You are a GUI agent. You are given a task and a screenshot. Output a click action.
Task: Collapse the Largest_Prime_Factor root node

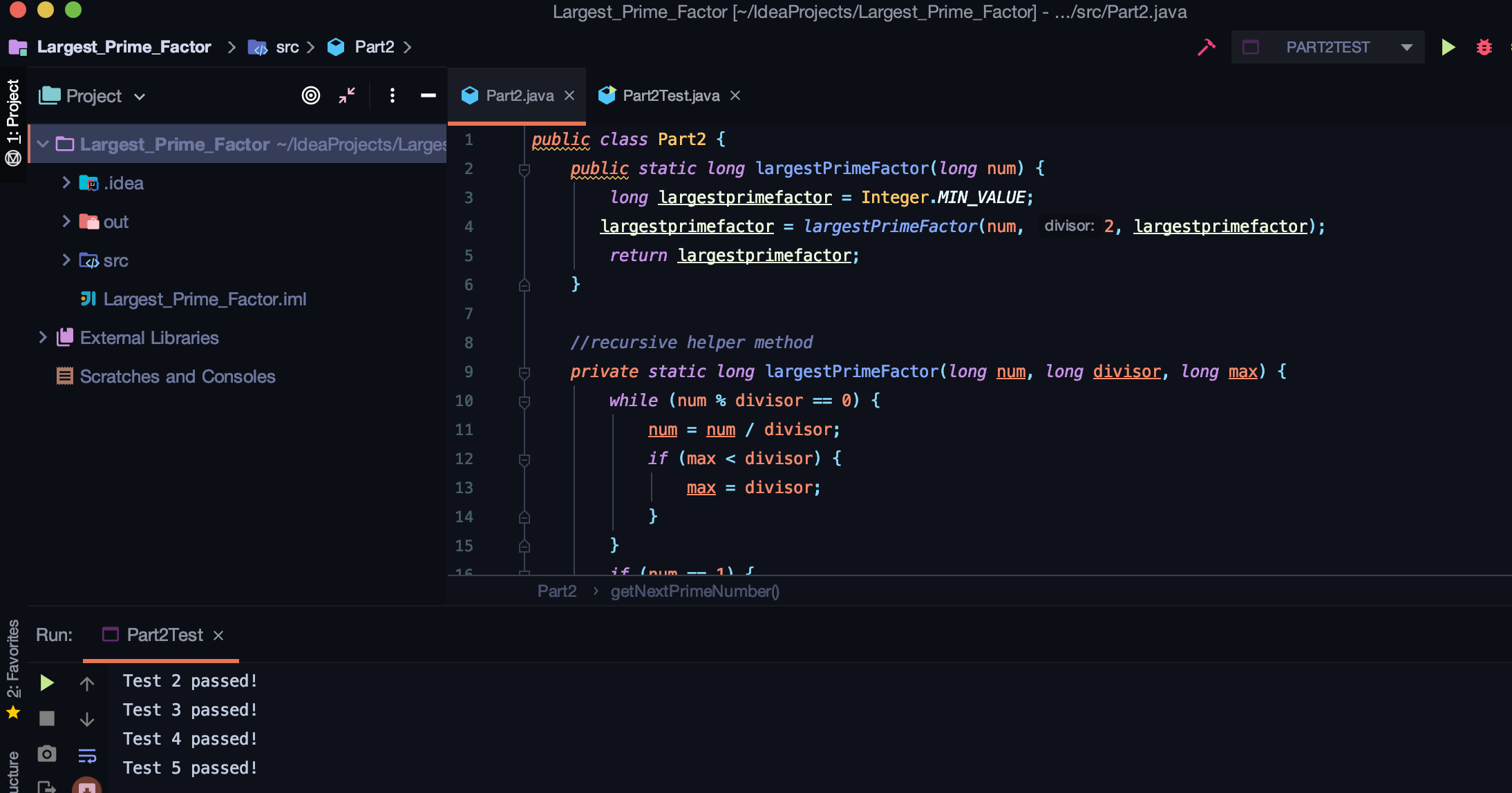(43, 144)
